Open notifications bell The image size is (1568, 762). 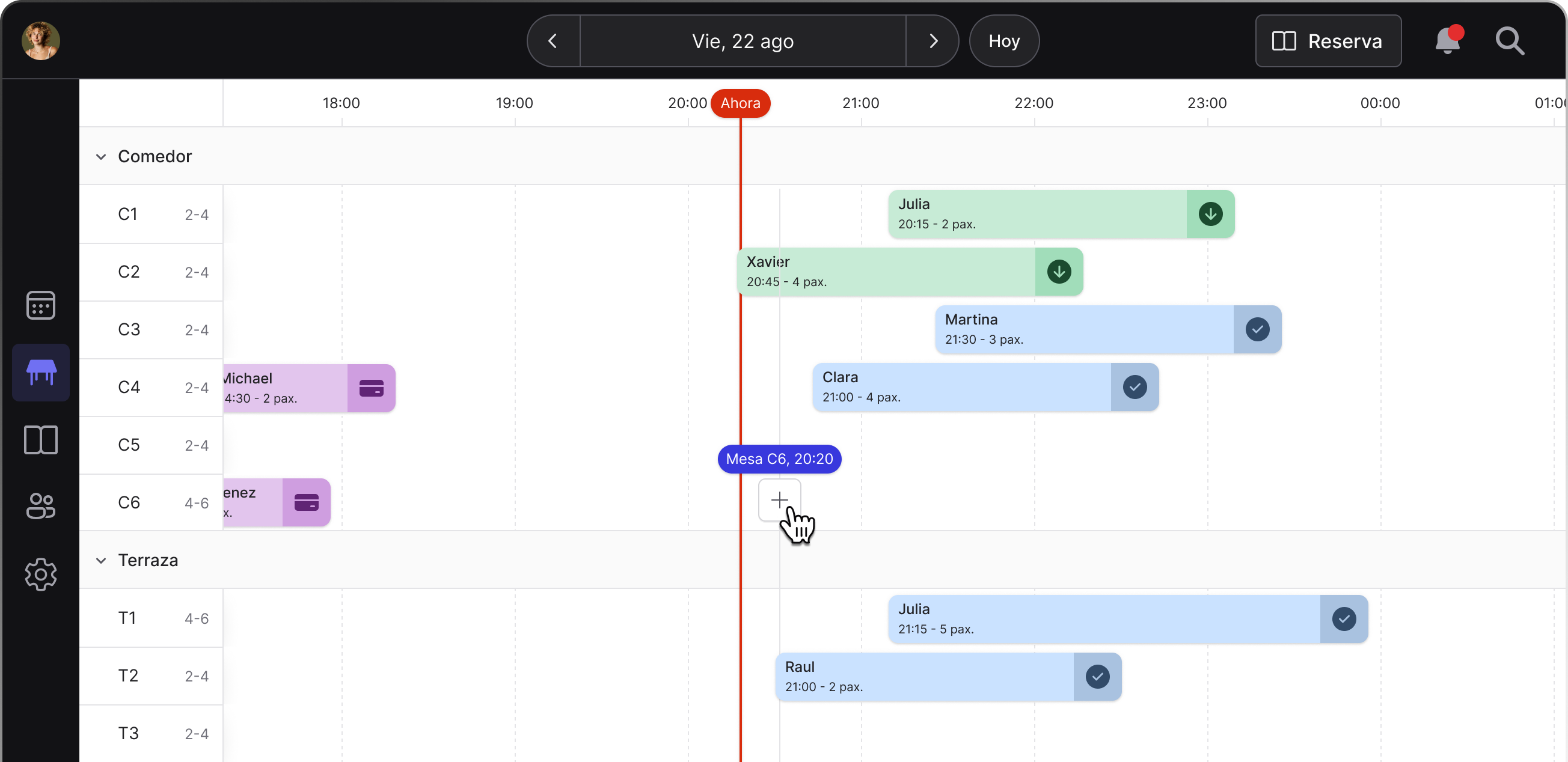pyautogui.click(x=1448, y=41)
